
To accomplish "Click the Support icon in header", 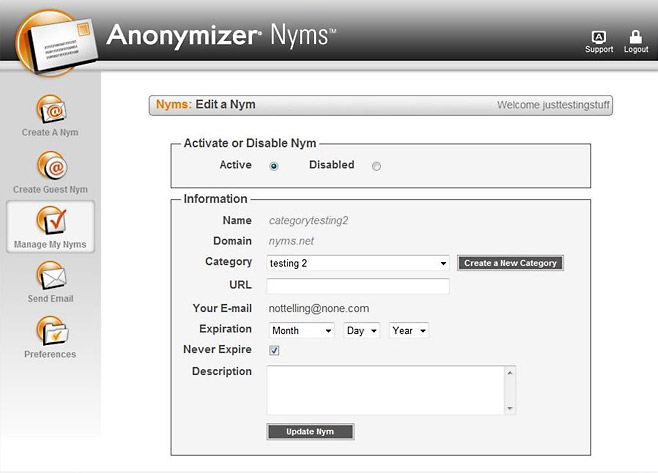I will (x=599, y=38).
